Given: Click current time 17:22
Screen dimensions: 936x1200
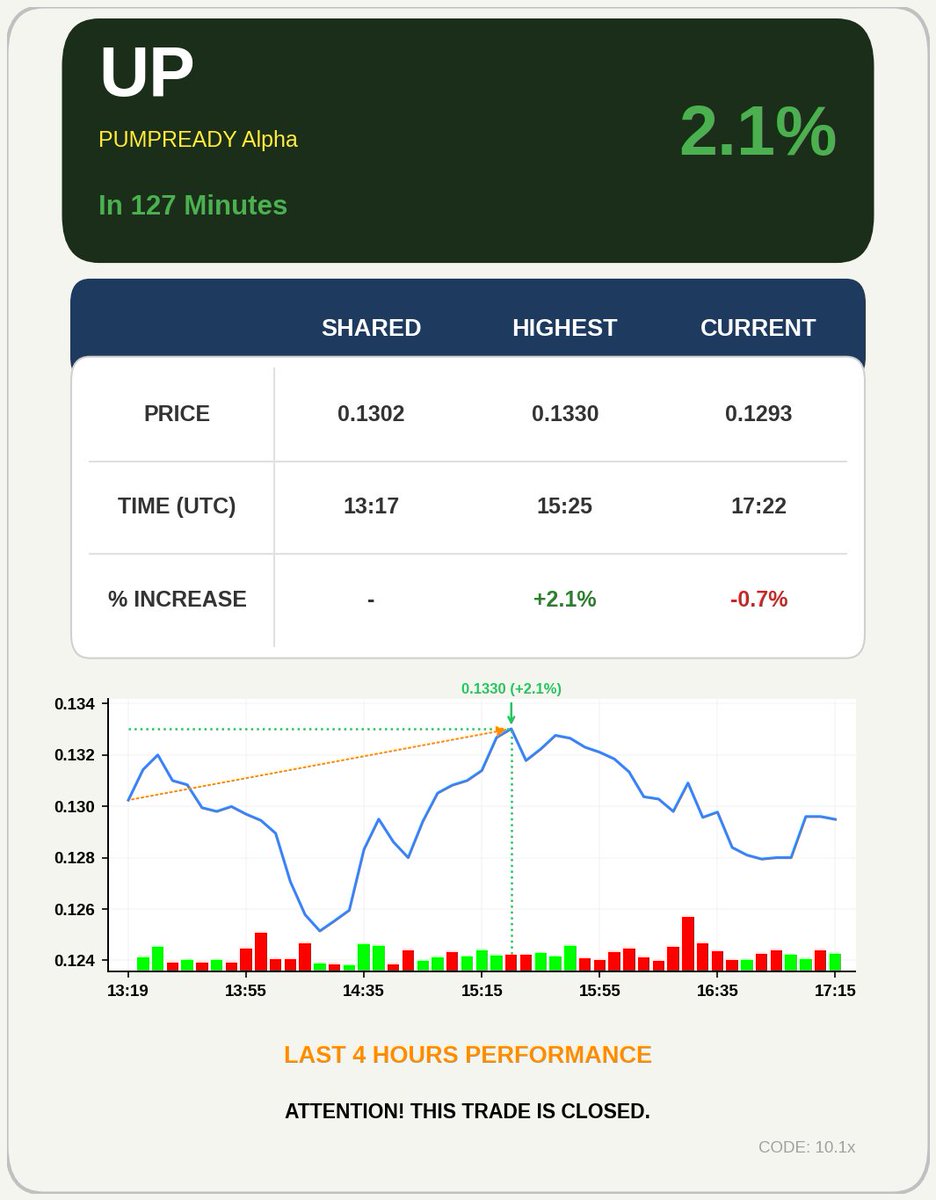Looking at the screenshot, I should click(x=759, y=506).
